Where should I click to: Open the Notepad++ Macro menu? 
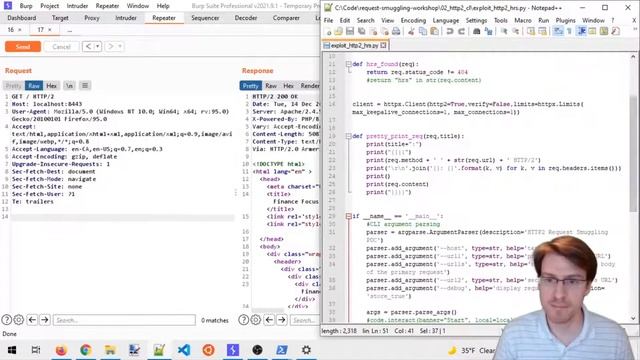coord(522,20)
